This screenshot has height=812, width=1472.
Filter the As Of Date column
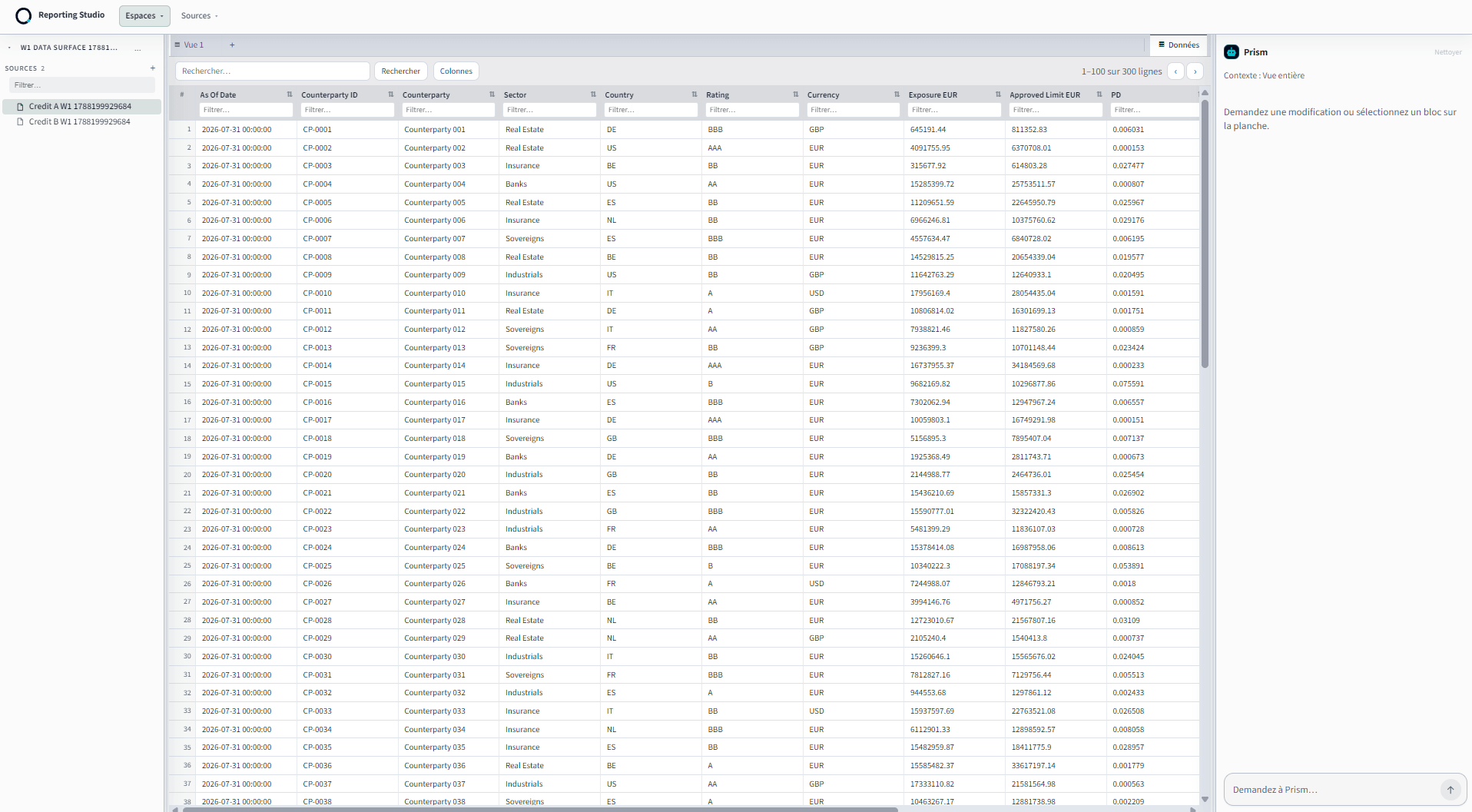point(246,110)
